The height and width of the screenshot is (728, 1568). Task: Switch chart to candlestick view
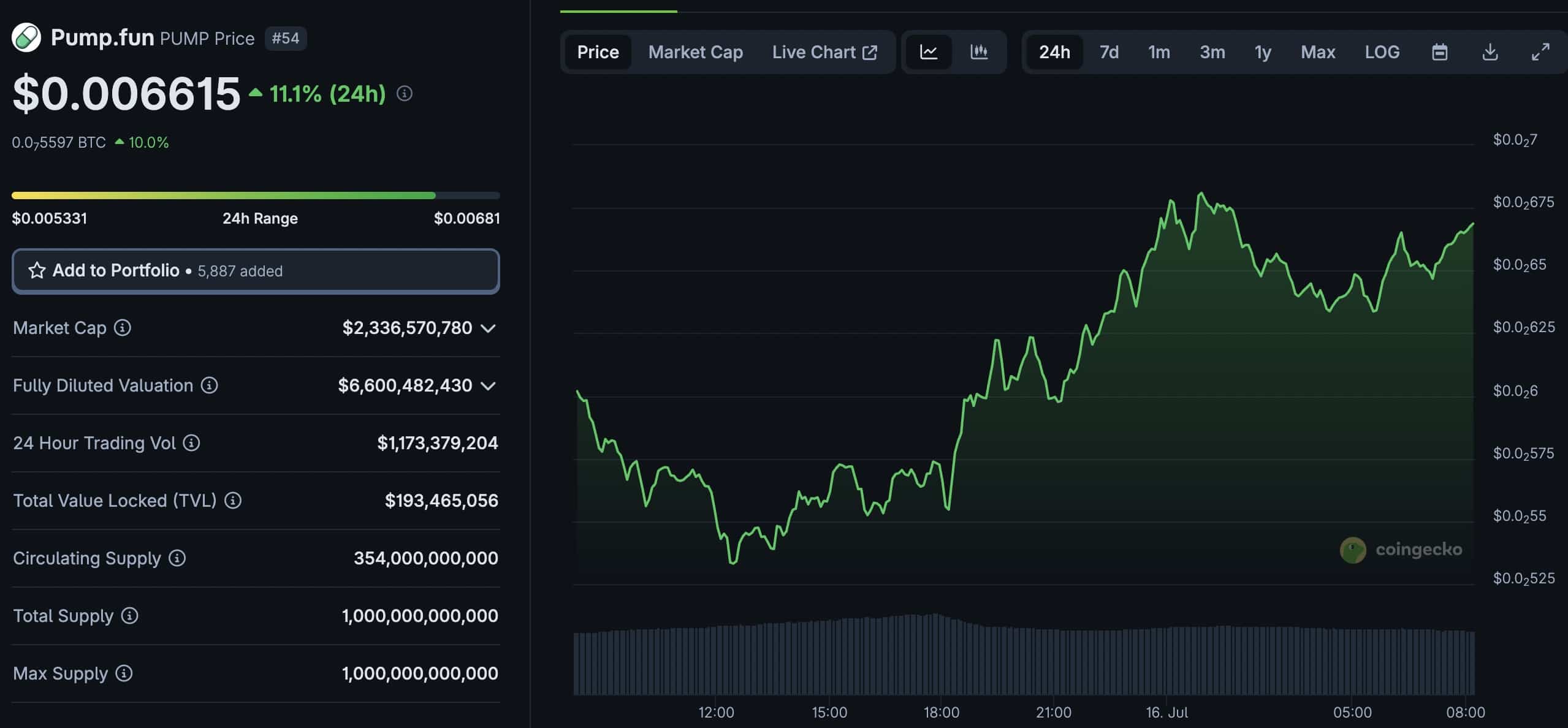click(x=979, y=52)
